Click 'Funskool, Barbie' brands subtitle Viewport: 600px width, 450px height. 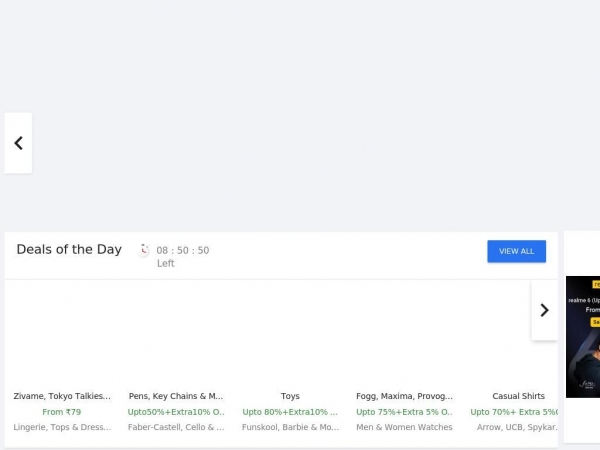[290, 427]
